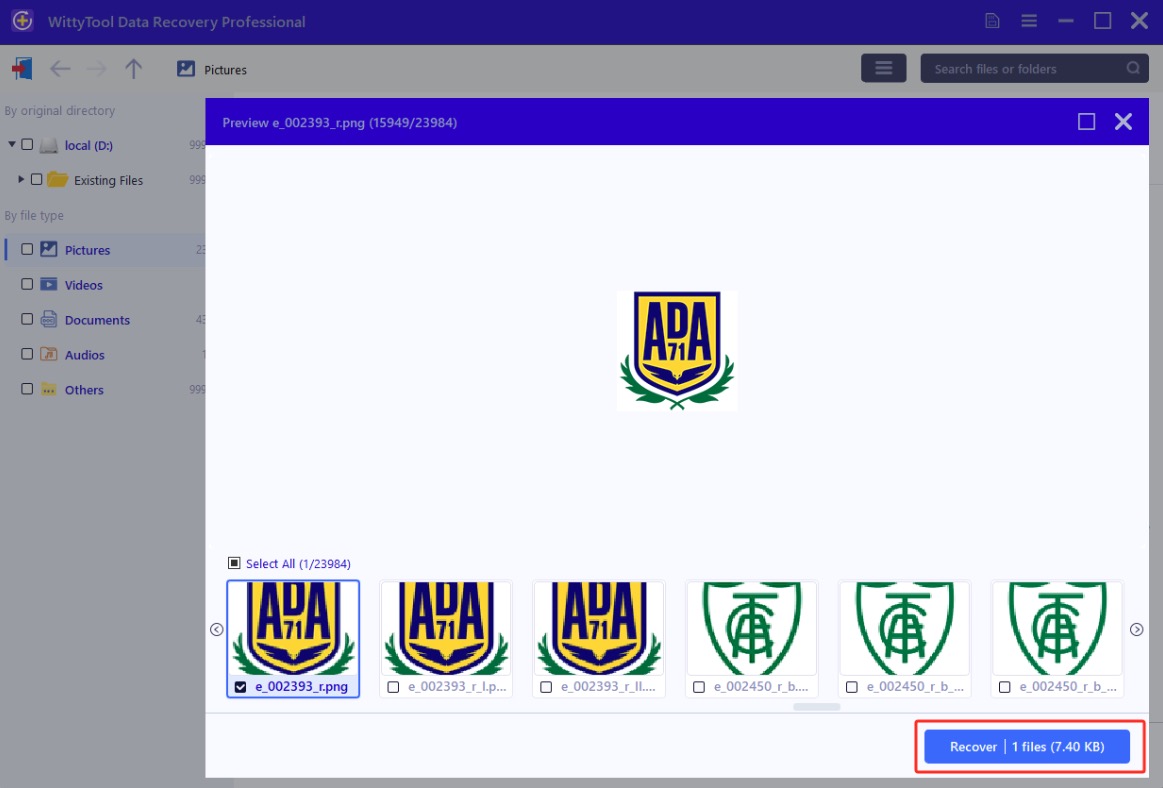Go back with the left arrow
Screen dimensions: 1163x788
(x=60, y=69)
